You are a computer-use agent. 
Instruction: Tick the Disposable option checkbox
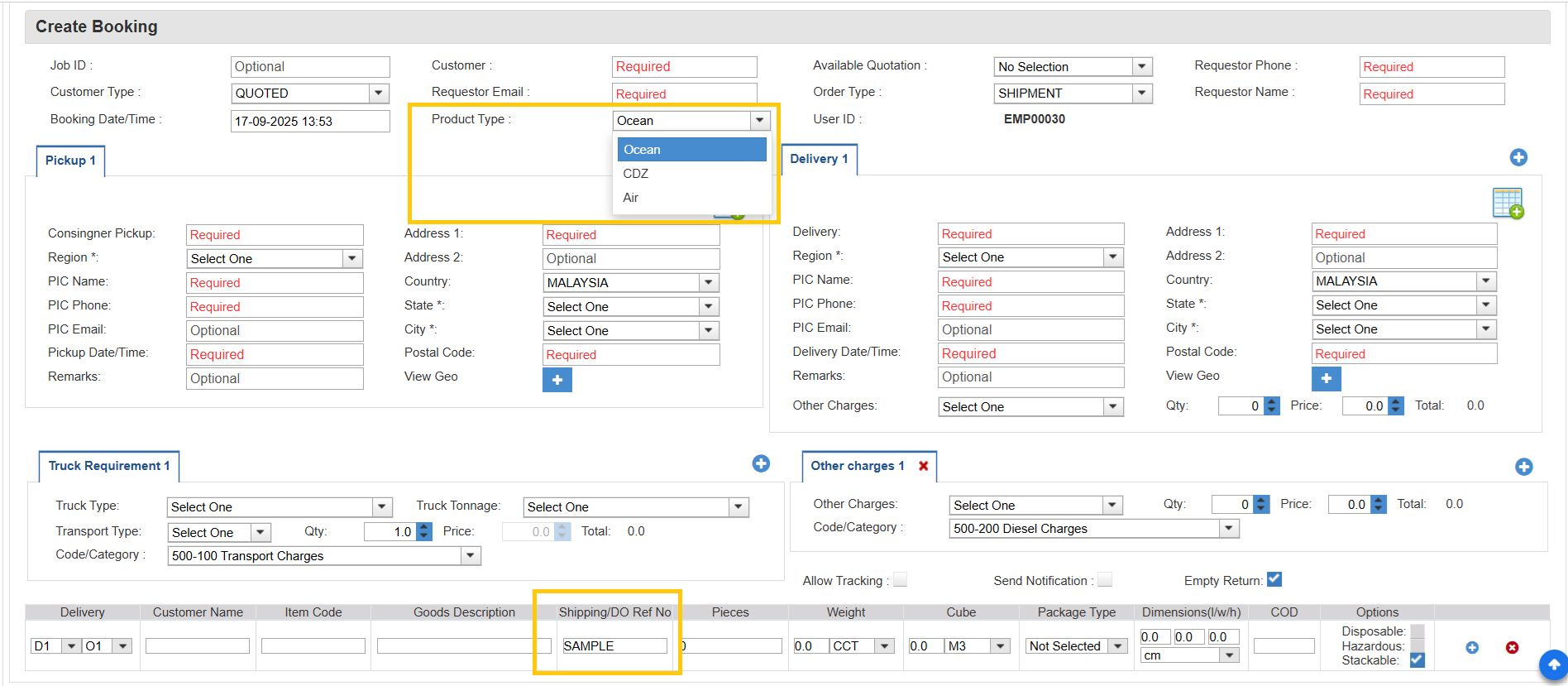1417,631
